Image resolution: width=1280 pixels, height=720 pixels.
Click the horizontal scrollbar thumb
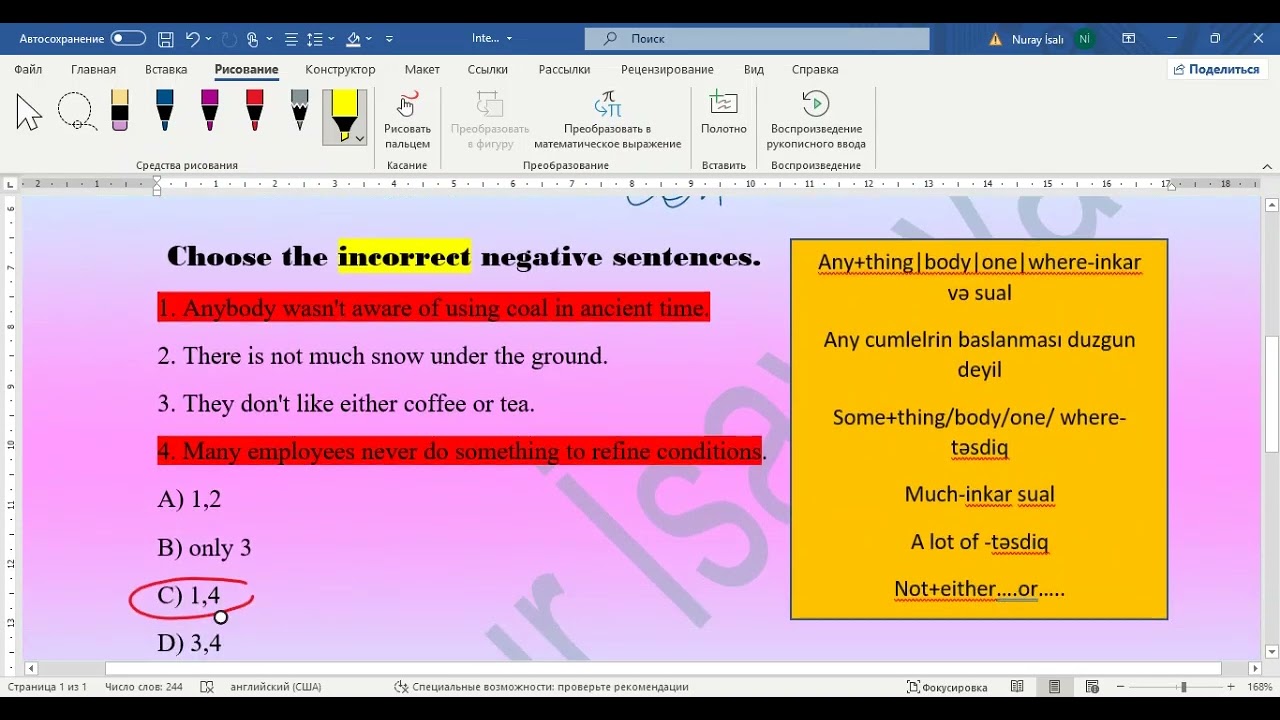tap(663, 668)
